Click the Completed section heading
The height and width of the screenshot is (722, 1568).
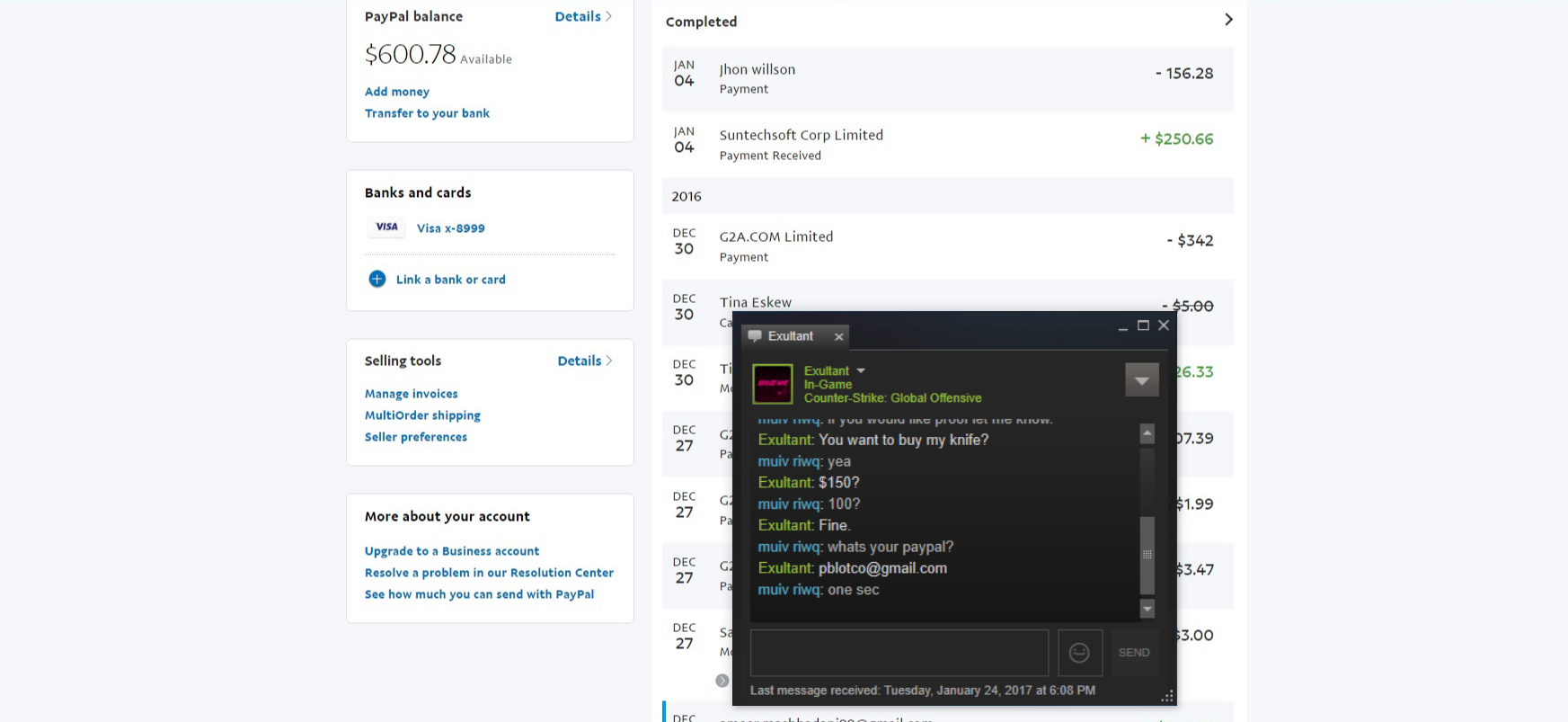tap(701, 22)
